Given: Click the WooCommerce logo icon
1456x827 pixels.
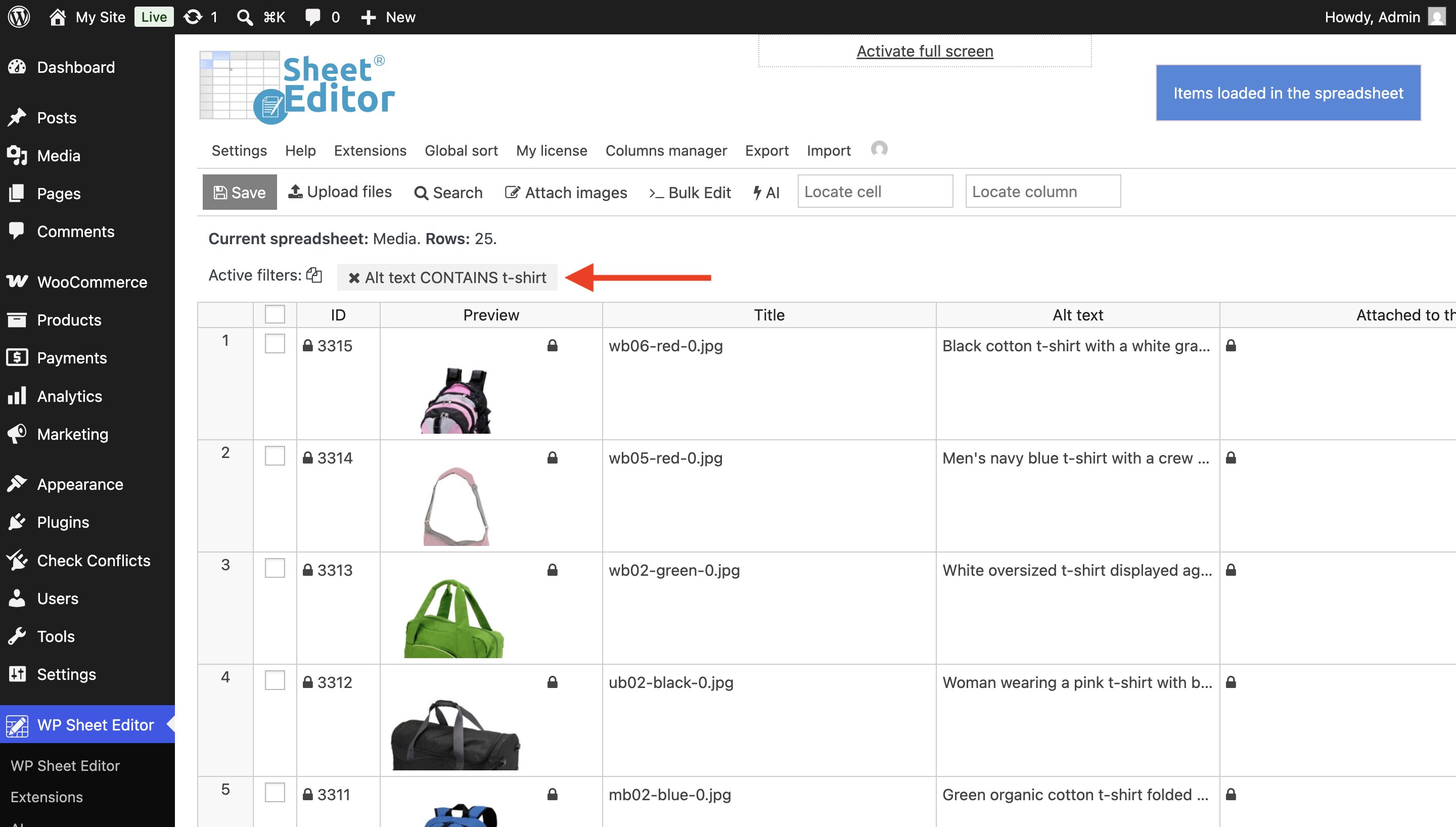Looking at the screenshot, I should point(17,281).
